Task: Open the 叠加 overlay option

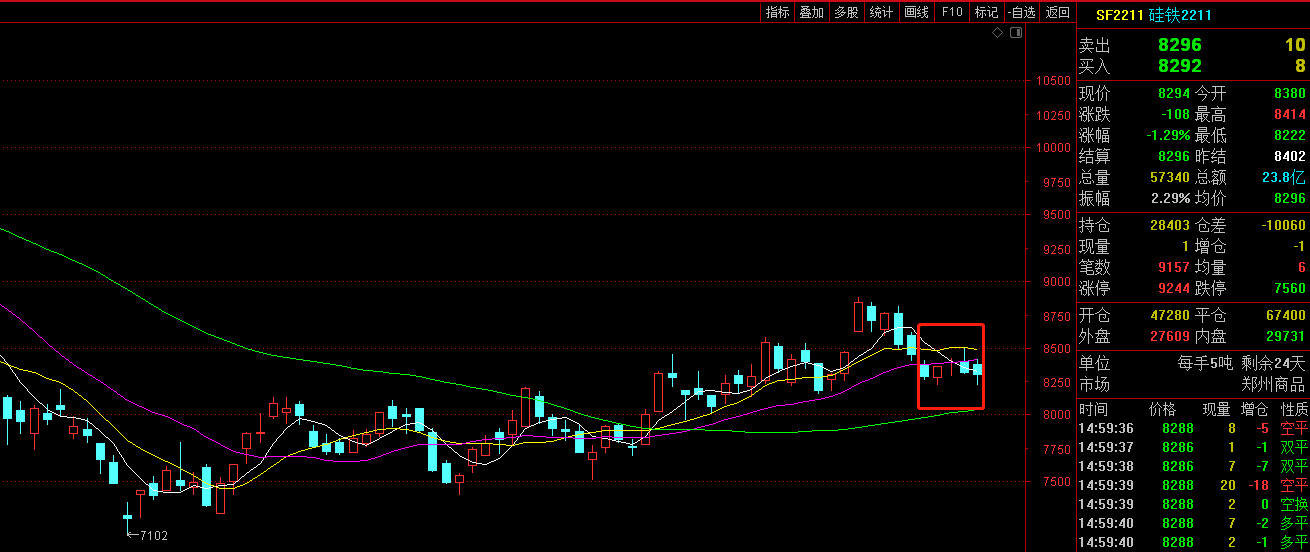Action: 811,12
